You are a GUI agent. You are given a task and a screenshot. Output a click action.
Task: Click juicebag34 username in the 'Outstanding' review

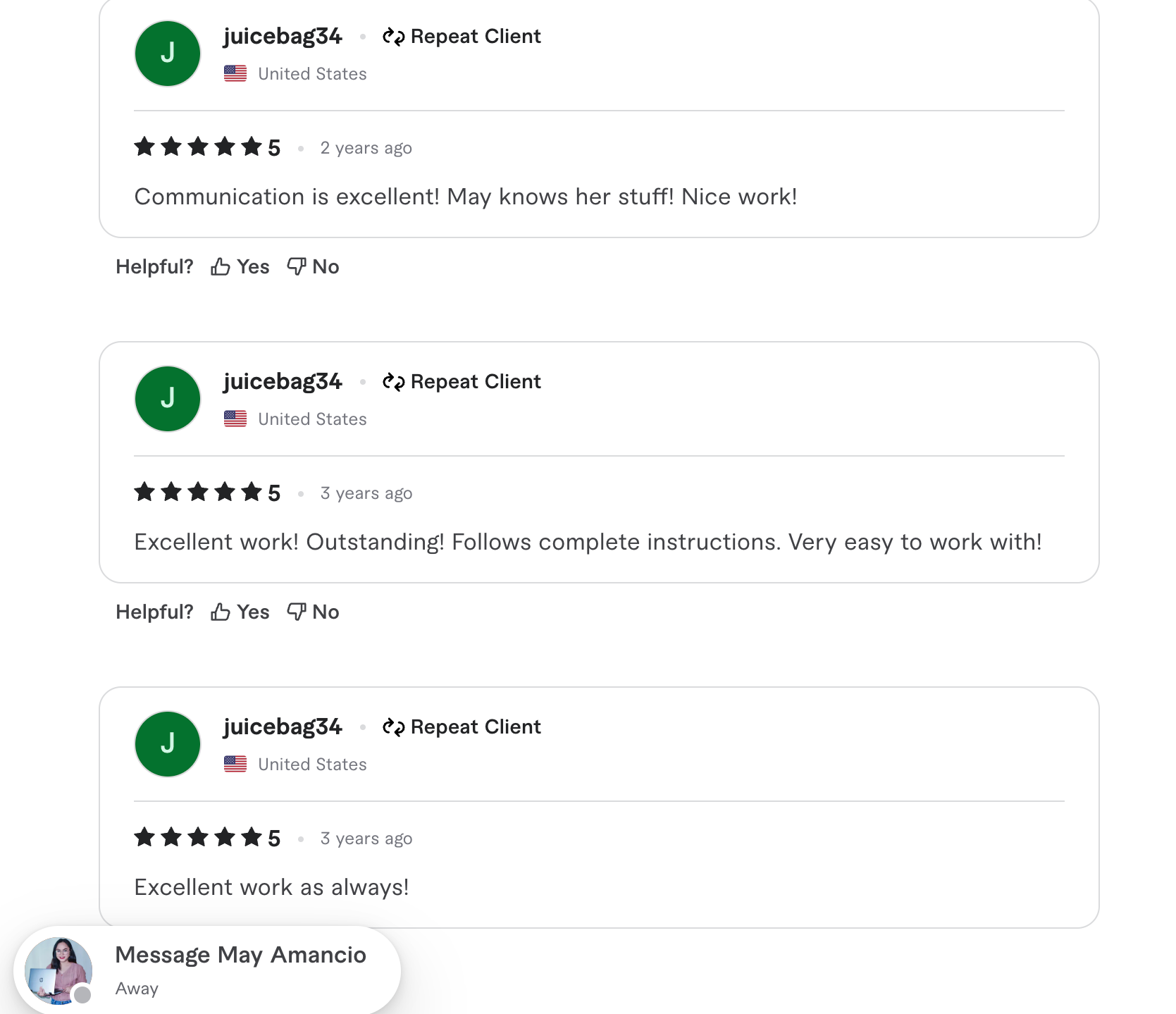pyautogui.click(x=283, y=382)
